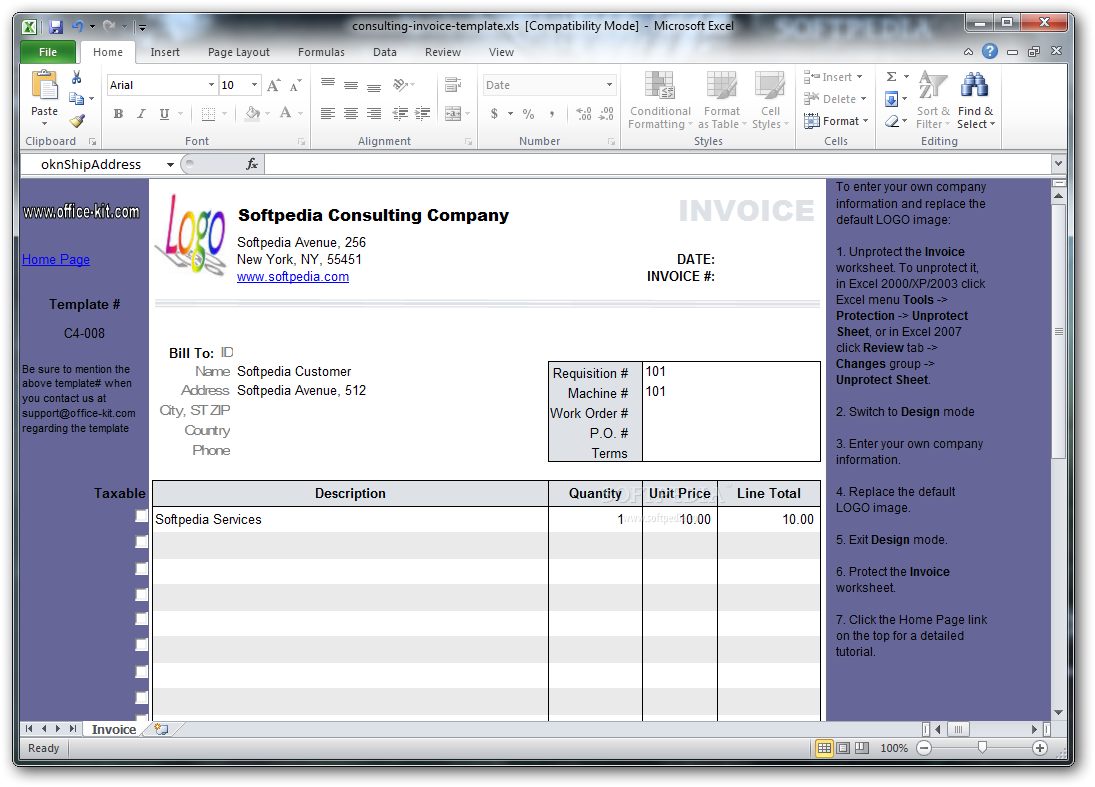Click the Save icon in quick access toolbar
The height and width of the screenshot is (787, 1095).
click(x=56, y=27)
